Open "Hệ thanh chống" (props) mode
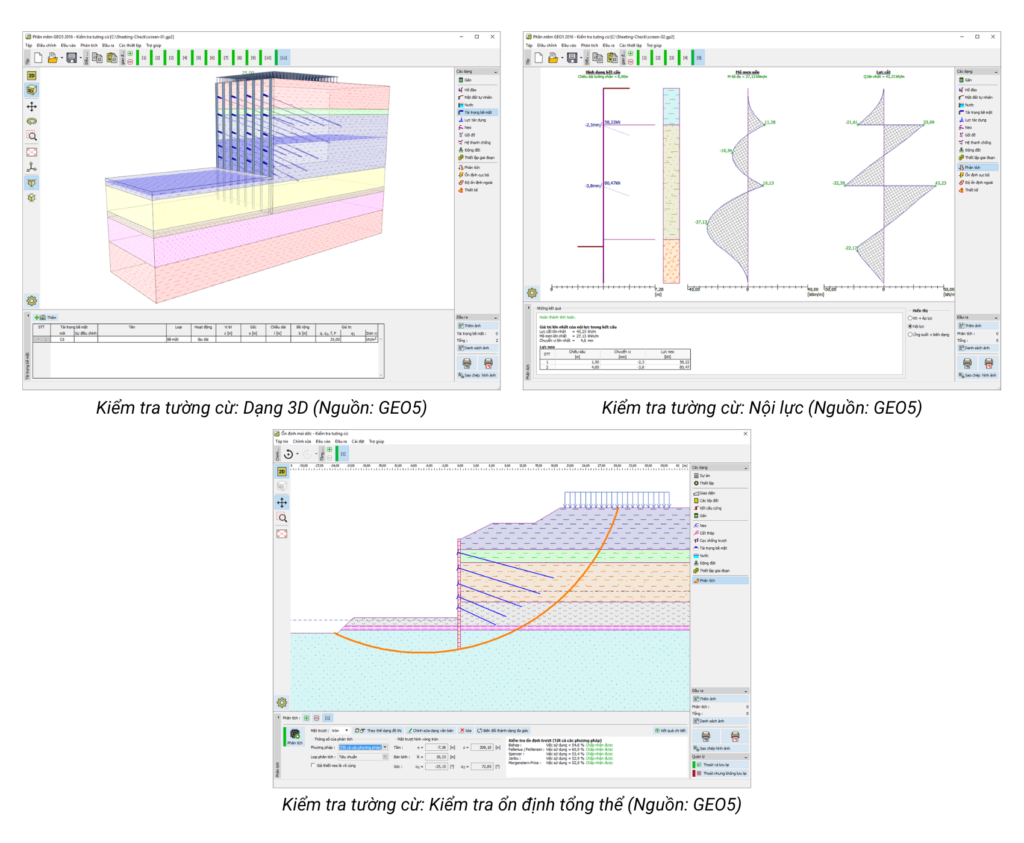 473,143
